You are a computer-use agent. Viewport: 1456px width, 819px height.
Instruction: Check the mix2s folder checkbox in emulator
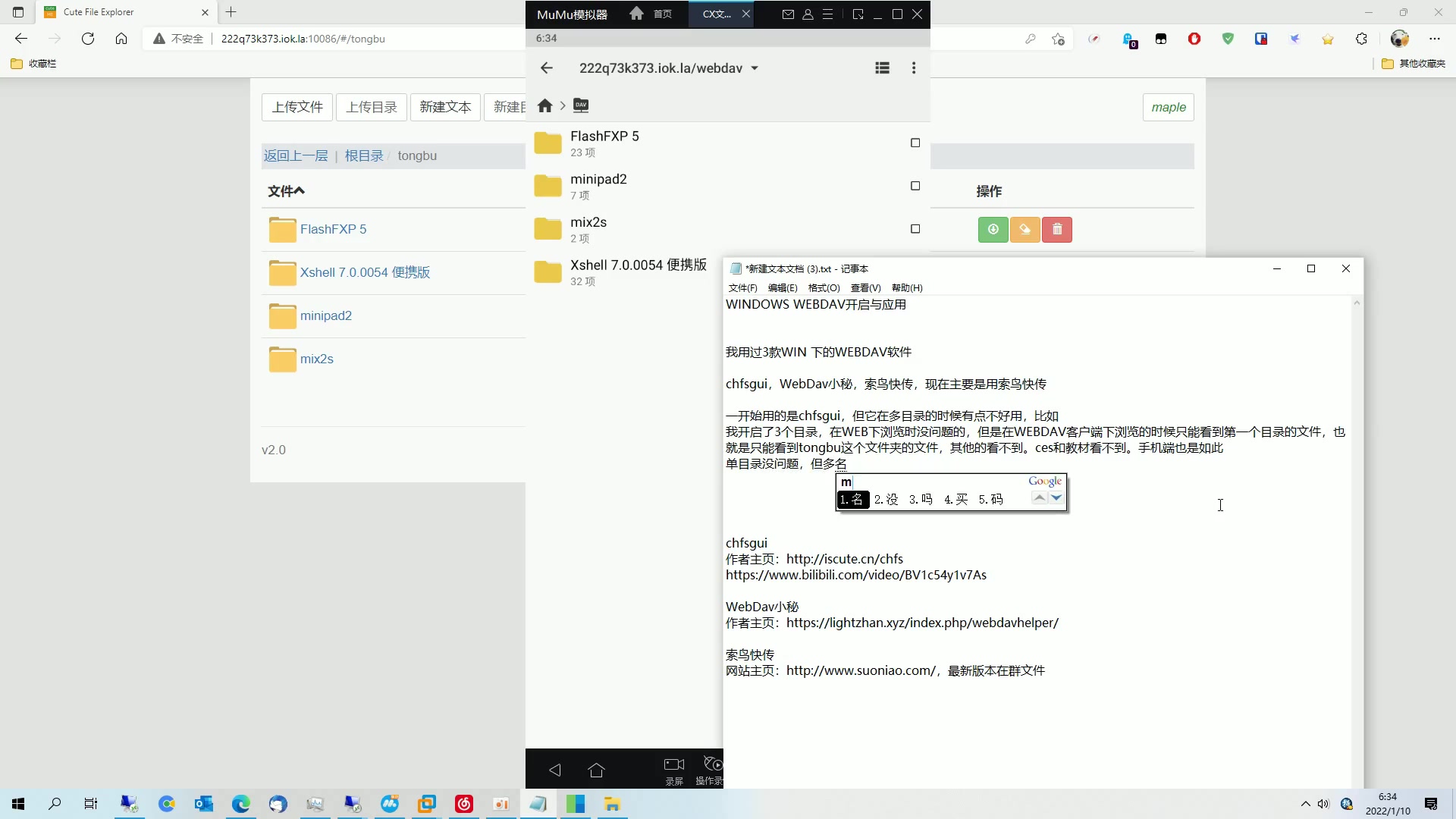(x=915, y=229)
